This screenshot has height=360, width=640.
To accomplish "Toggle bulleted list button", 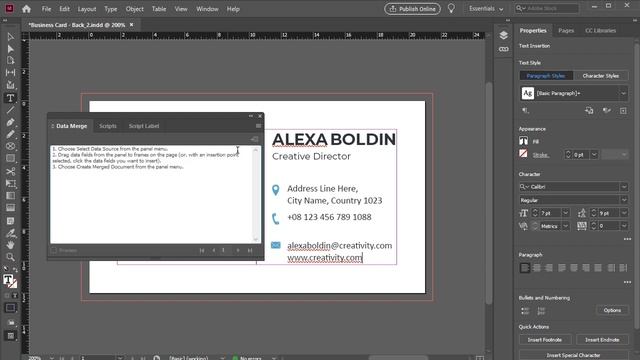I will 525,311.
